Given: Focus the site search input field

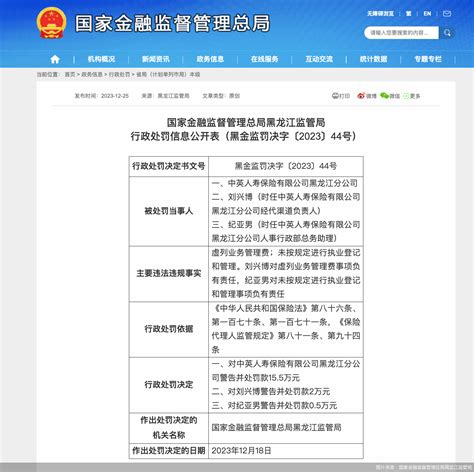Looking at the screenshot, I should (x=401, y=33).
